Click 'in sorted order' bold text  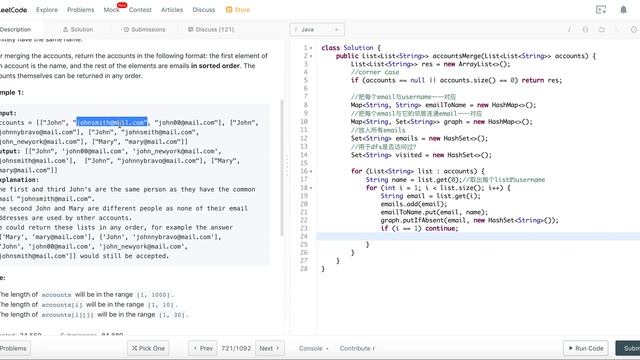pyautogui.click(x=215, y=66)
